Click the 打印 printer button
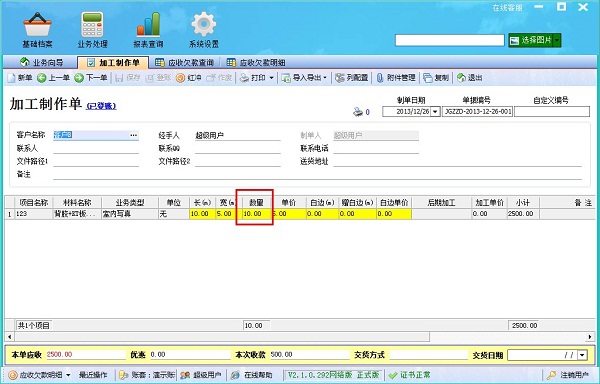The height and width of the screenshot is (384, 600). tap(253, 78)
